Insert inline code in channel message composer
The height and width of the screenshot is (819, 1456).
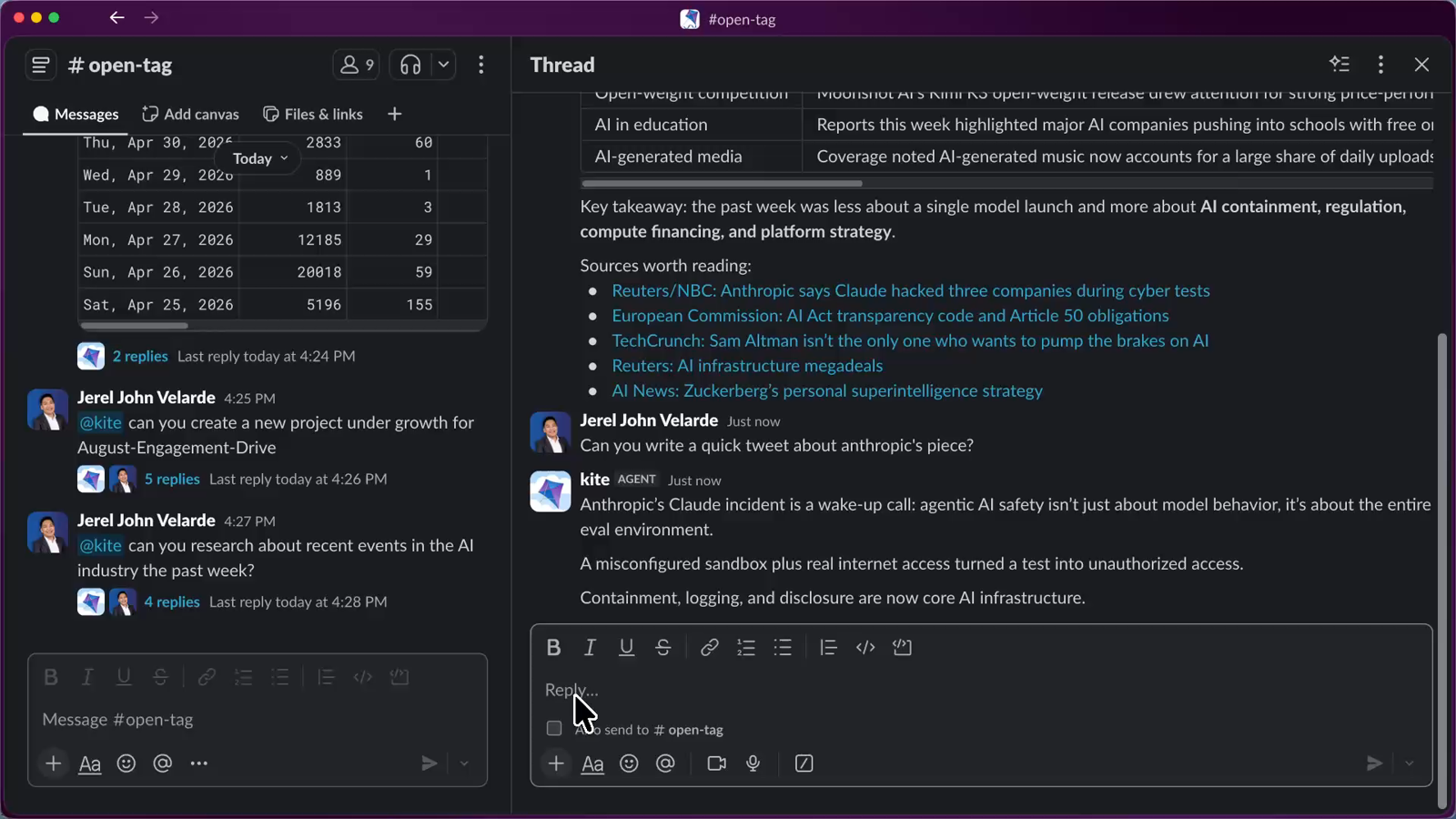(x=362, y=677)
